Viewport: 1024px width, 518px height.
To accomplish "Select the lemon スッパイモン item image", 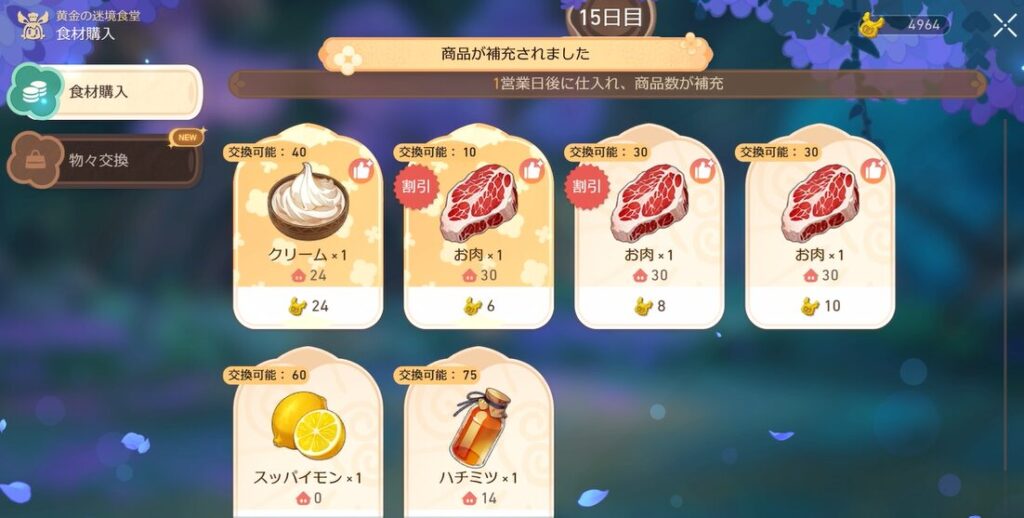I will tap(308, 425).
